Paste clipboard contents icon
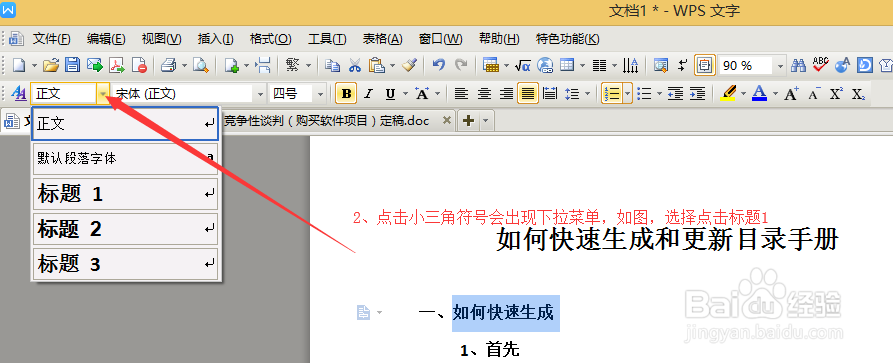Viewport: 893px width, 363px height. pyautogui.click(x=377, y=66)
